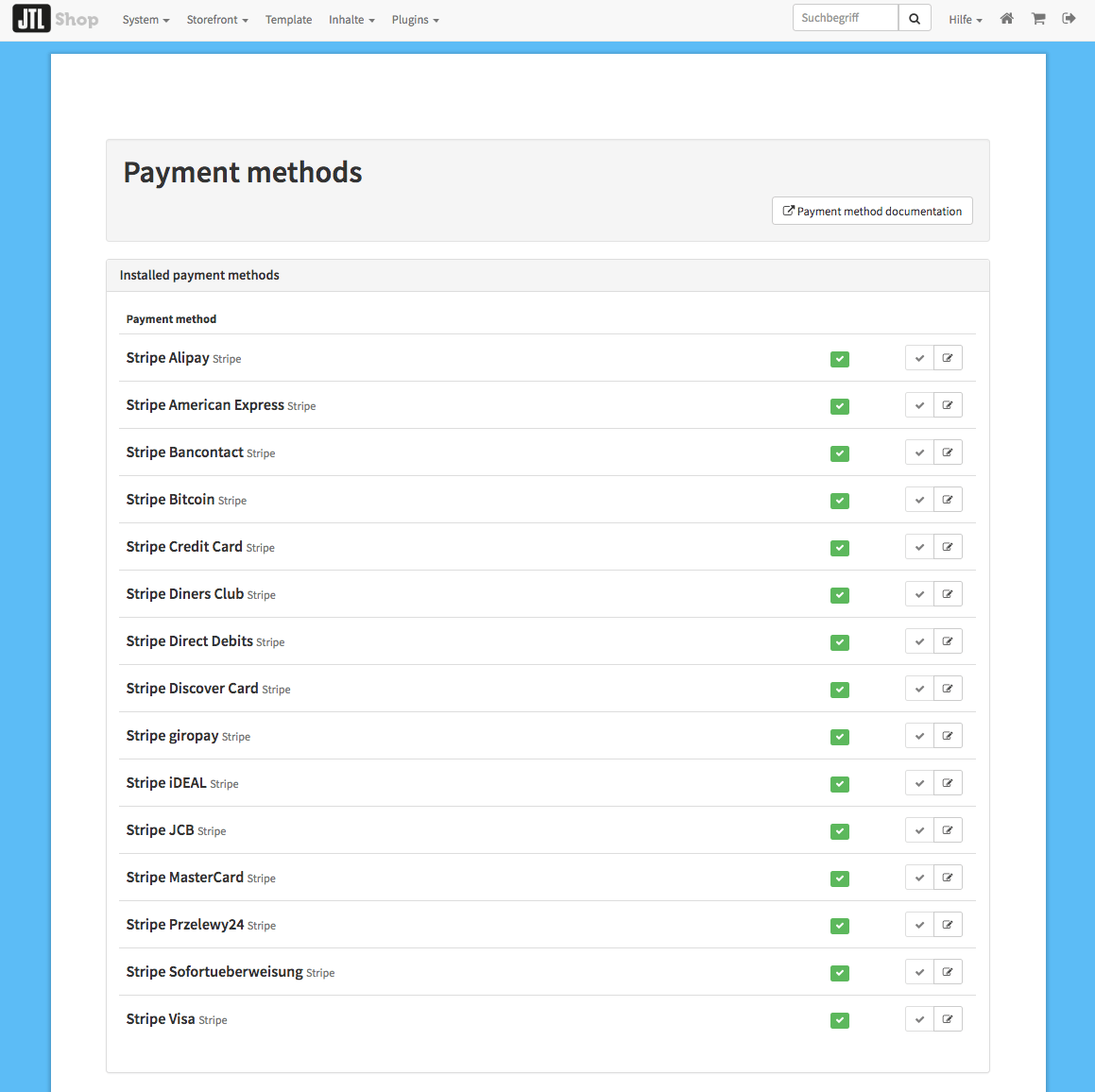This screenshot has width=1095, height=1092.
Task: Click the checkmark button for Stripe Bitcoin
Action: [x=919, y=500]
